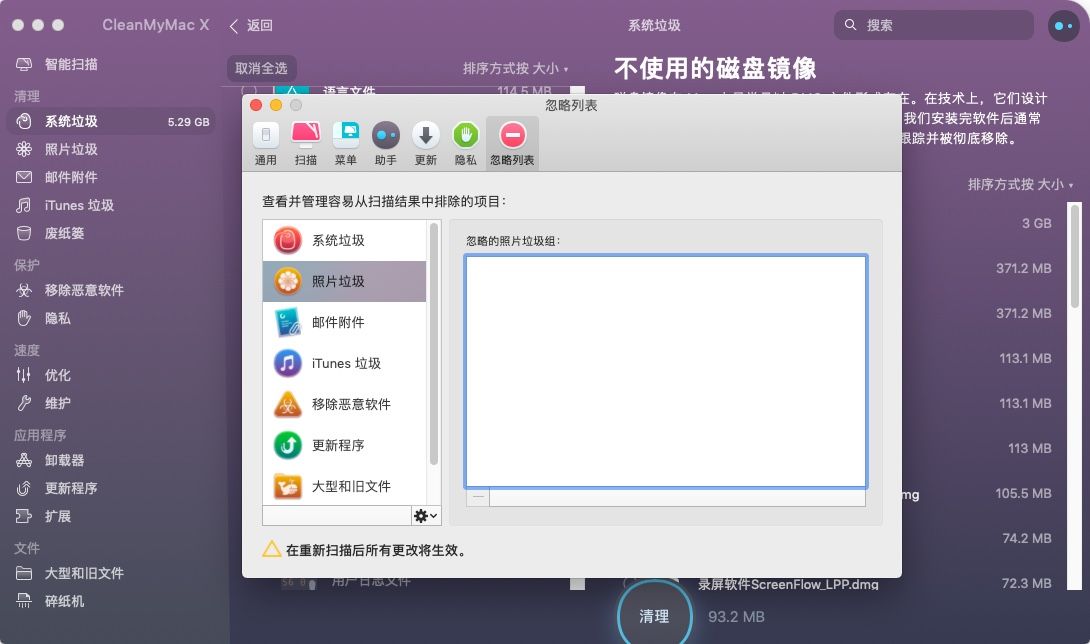Viewport: 1090px width, 644px height.
Task: Open 更新程序 in the main sidebar
Action: [x=111, y=488]
